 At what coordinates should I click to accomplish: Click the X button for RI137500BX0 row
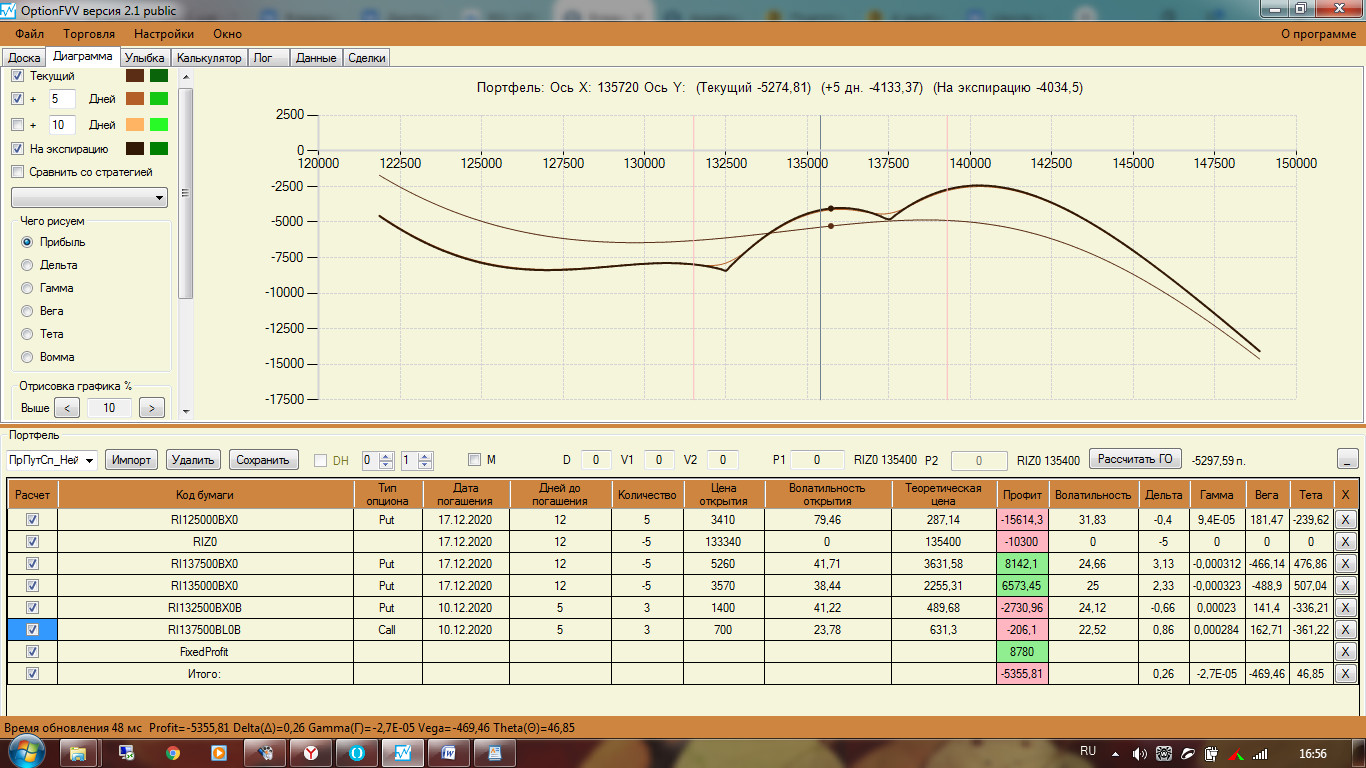[x=1345, y=564]
